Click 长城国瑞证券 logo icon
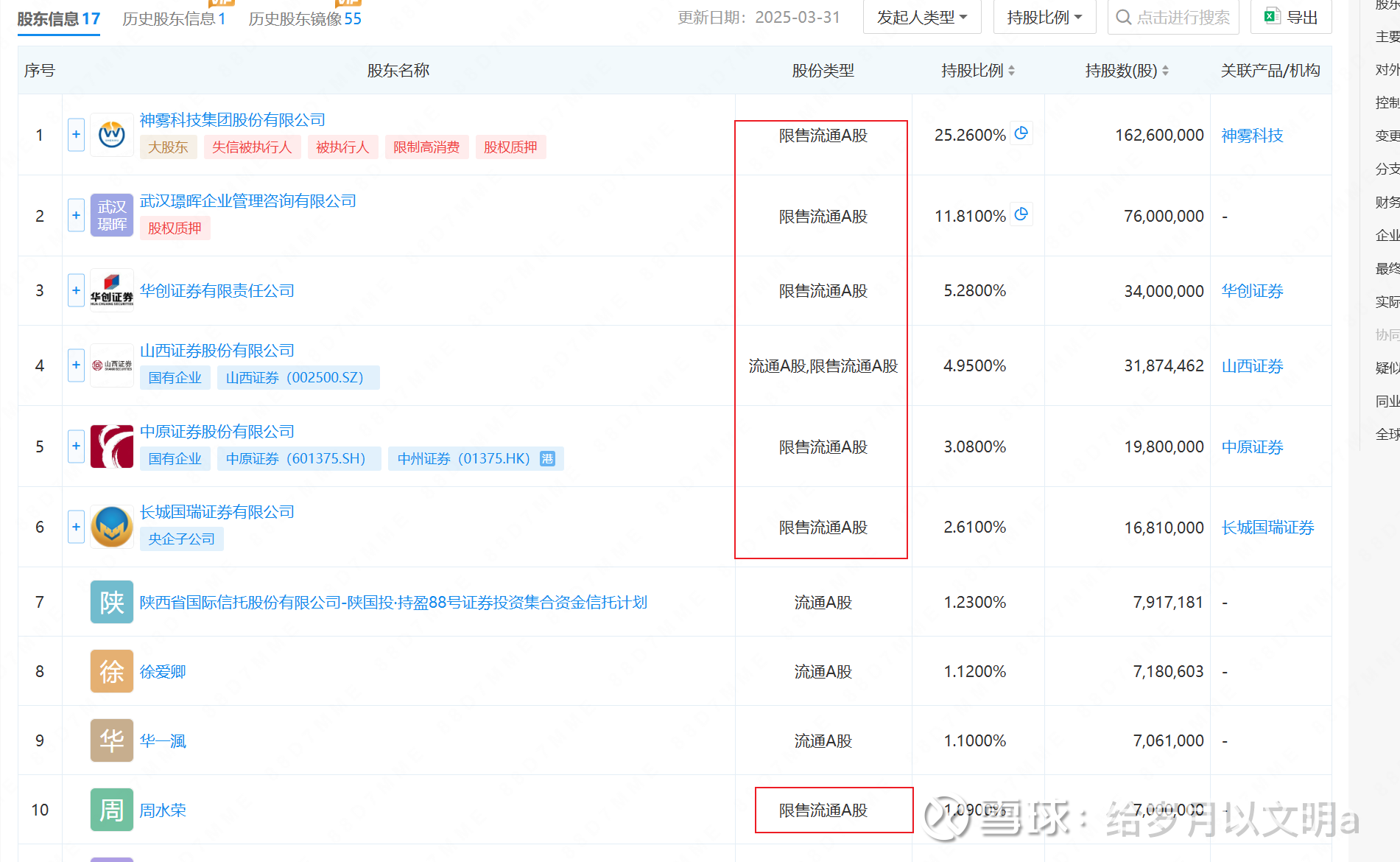The image size is (1400, 862). [112, 527]
